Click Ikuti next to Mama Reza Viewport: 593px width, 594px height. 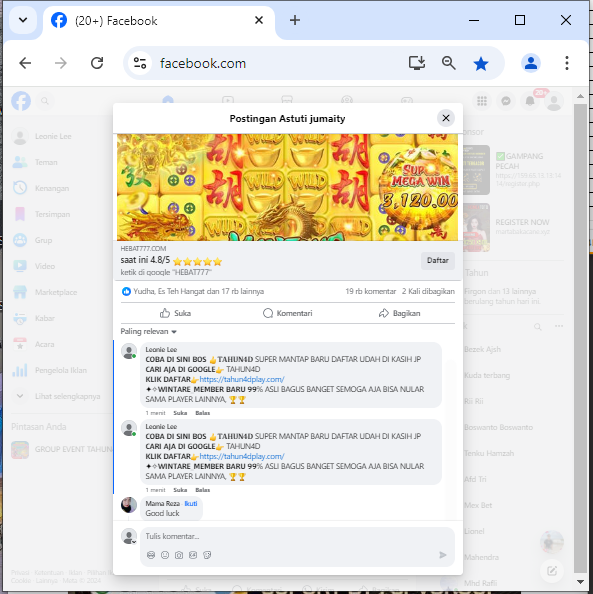(x=191, y=503)
